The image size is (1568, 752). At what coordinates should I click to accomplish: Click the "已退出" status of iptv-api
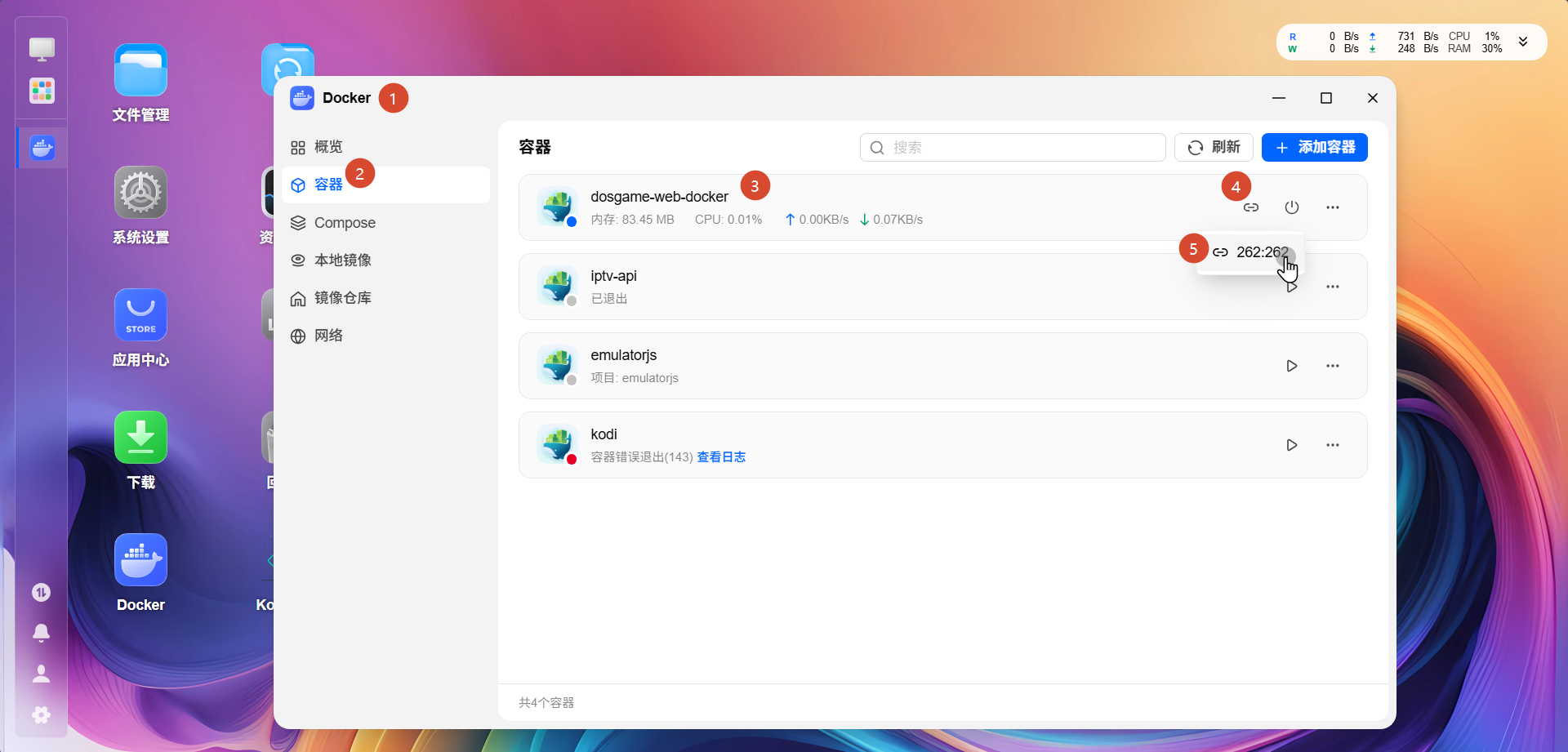tap(609, 299)
